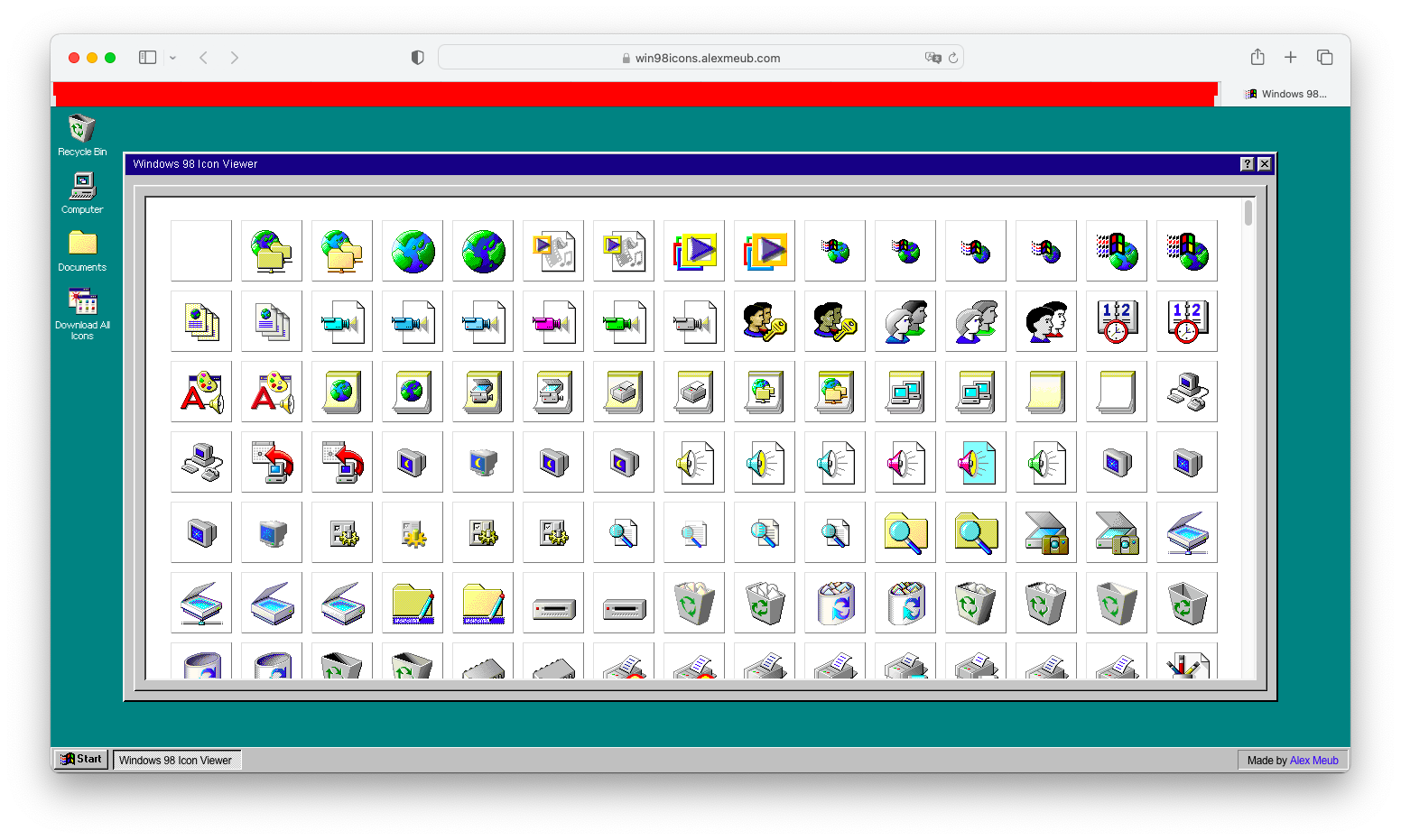Viewport: 1401px width, 840px height.
Task: Show the Safari sidebar
Action: [148, 57]
